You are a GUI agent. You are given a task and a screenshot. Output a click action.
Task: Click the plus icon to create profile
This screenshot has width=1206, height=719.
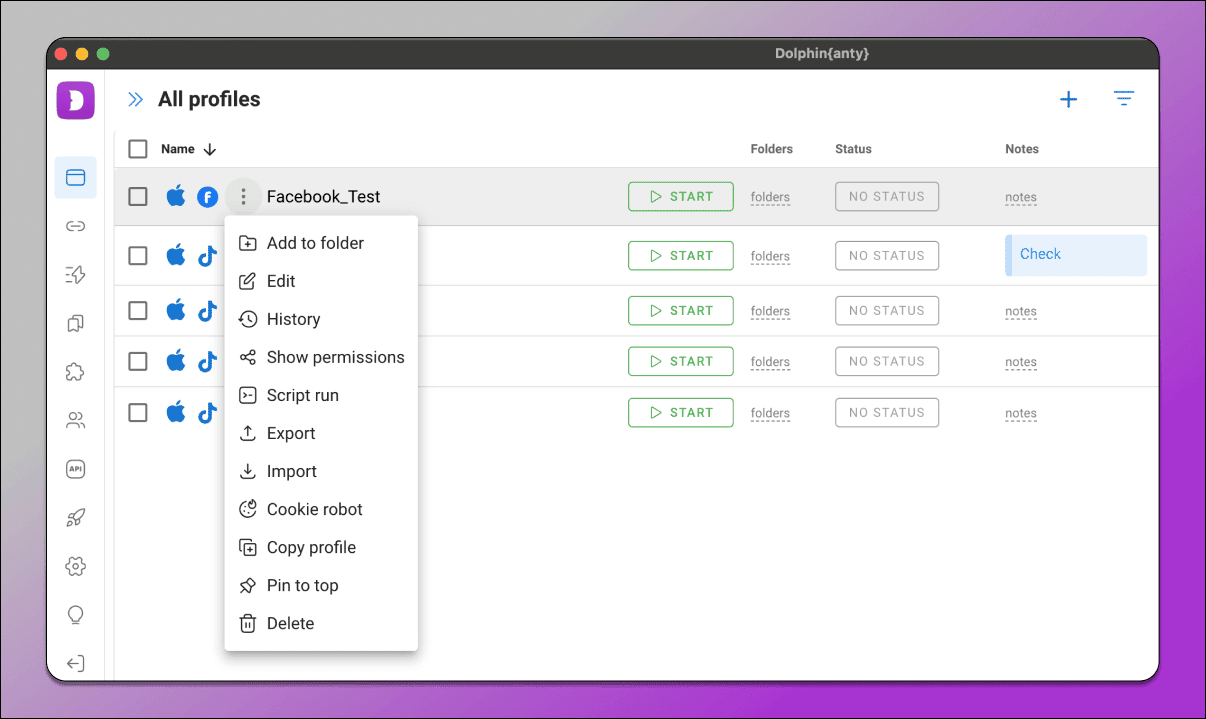(1069, 99)
